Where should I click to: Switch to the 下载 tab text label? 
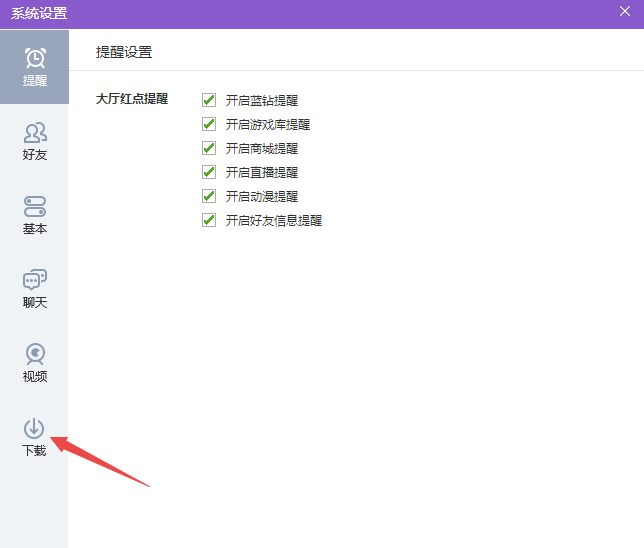tap(34, 451)
